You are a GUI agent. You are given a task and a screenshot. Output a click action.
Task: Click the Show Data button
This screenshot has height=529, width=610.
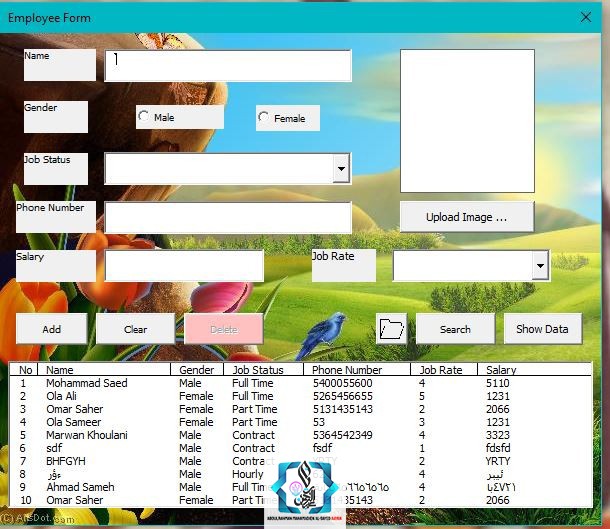542,329
